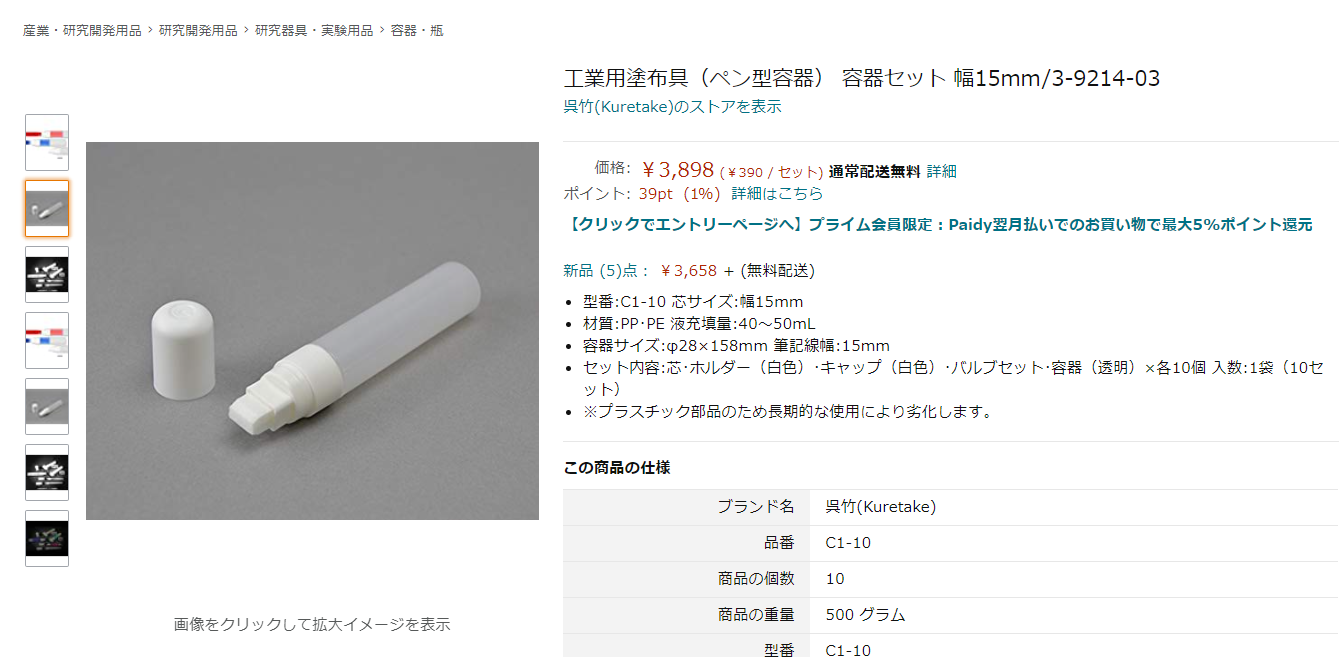Image resolution: width=1341 pixels, height=657 pixels.
Task: Select the first product thumbnail image
Action: tap(47, 143)
